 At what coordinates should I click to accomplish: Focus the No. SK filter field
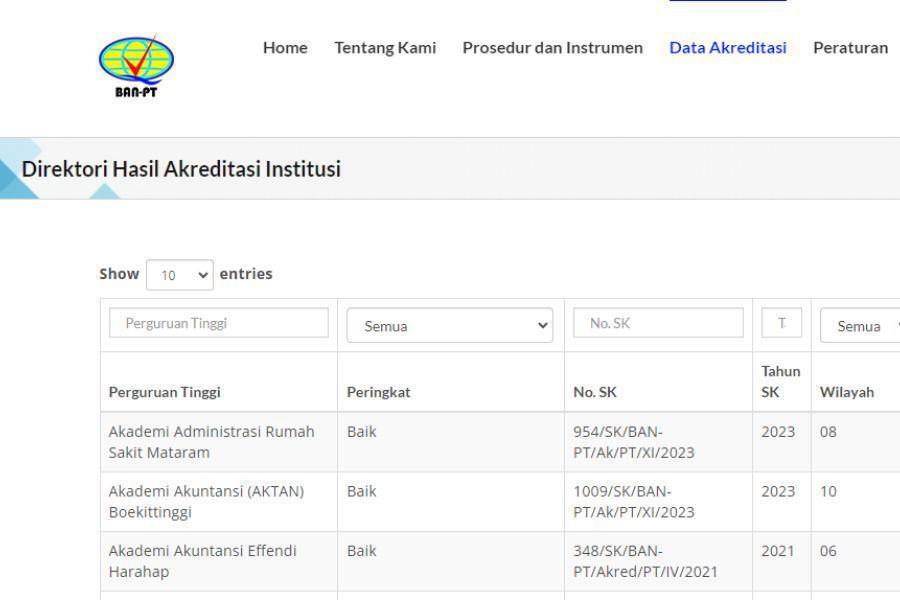(658, 323)
